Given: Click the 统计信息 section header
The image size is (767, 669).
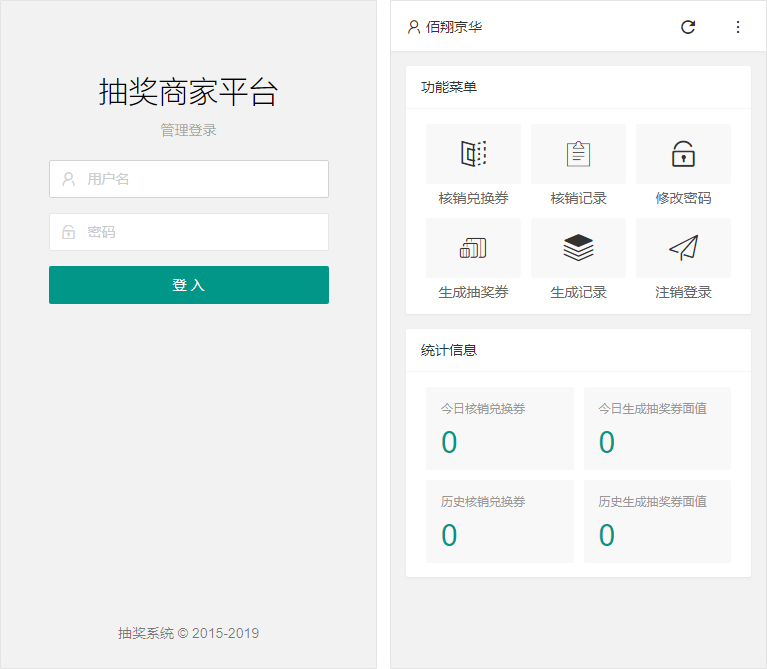Looking at the screenshot, I should click(449, 350).
